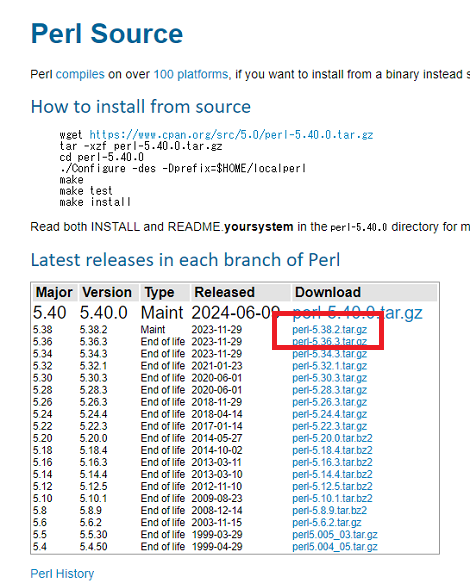Download perl-5.8.9.tar.bz2
Image resolution: width=470 pixels, height=583 pixels.
pos(329,510)
